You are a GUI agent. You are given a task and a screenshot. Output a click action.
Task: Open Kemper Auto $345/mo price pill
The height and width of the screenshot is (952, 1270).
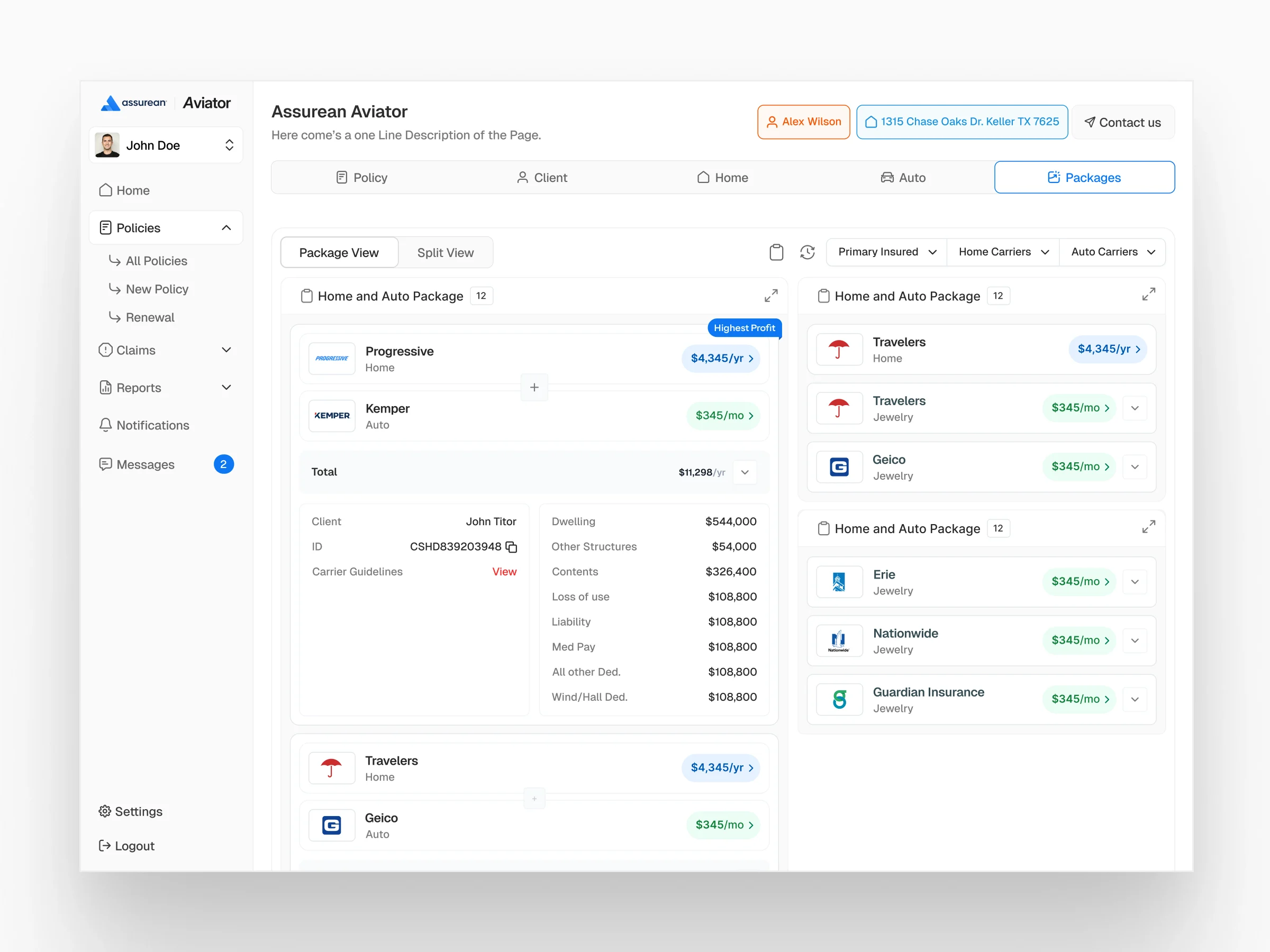click(723, 416)
